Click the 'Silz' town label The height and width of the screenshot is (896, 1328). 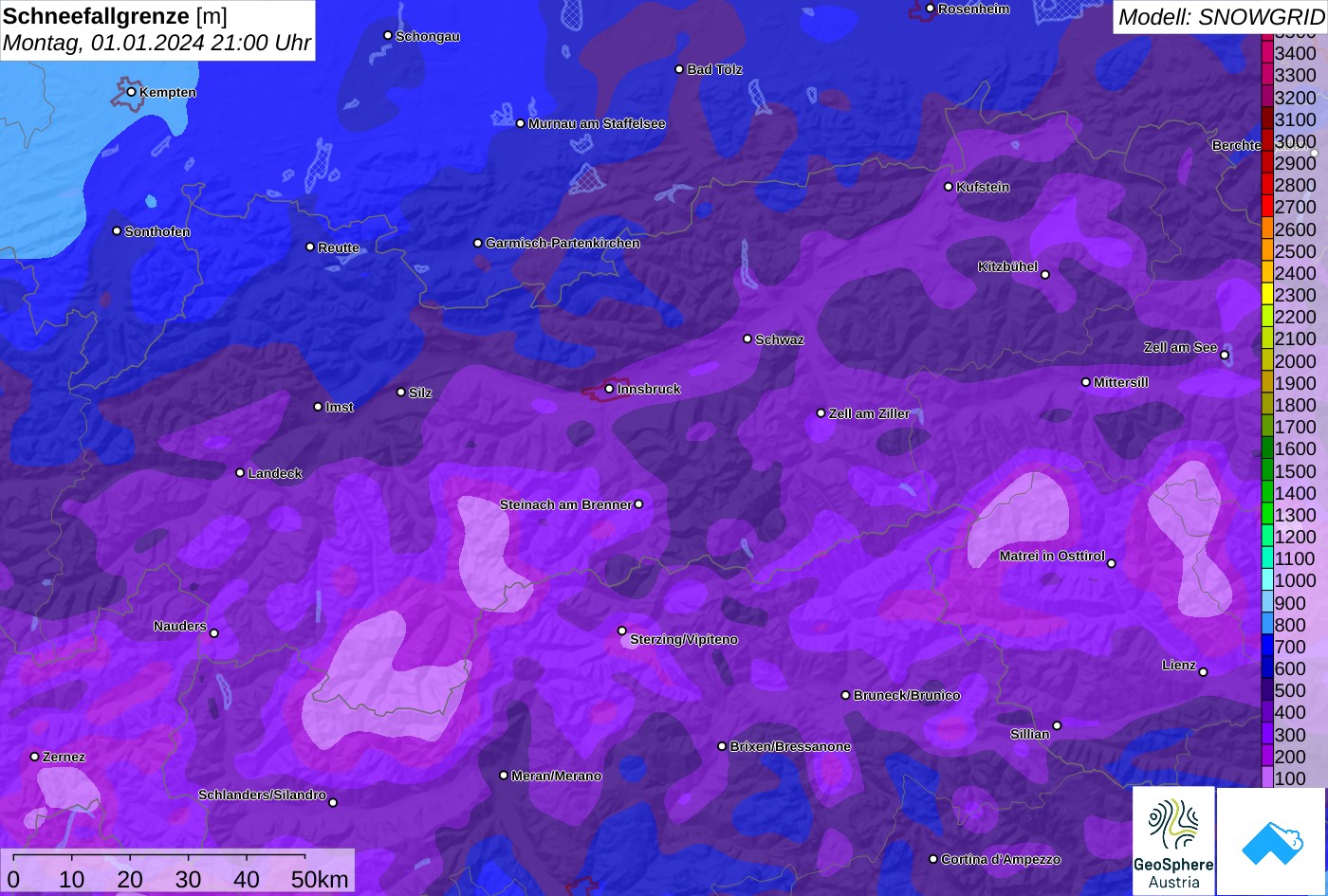420,393
